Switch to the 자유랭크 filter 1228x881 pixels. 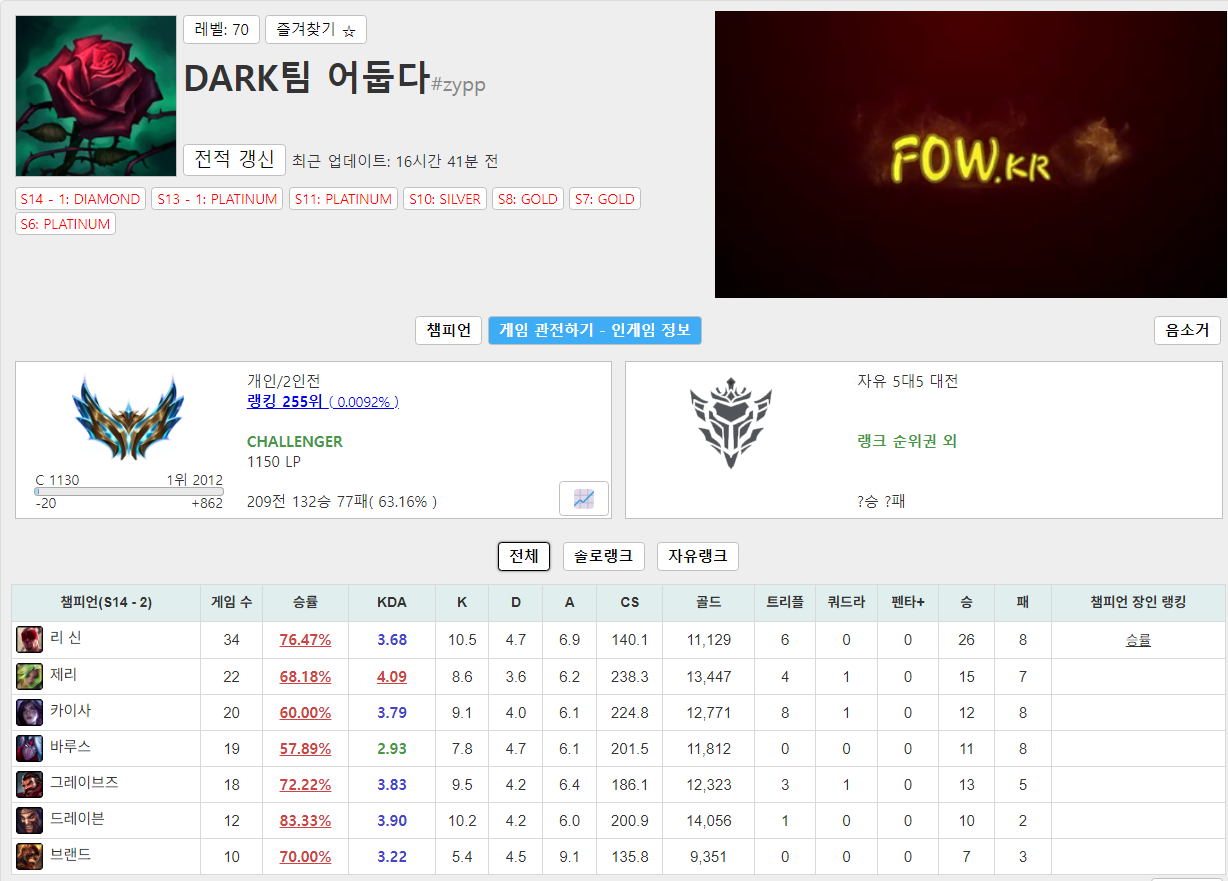pyautogui.click(x=698, y=556)
